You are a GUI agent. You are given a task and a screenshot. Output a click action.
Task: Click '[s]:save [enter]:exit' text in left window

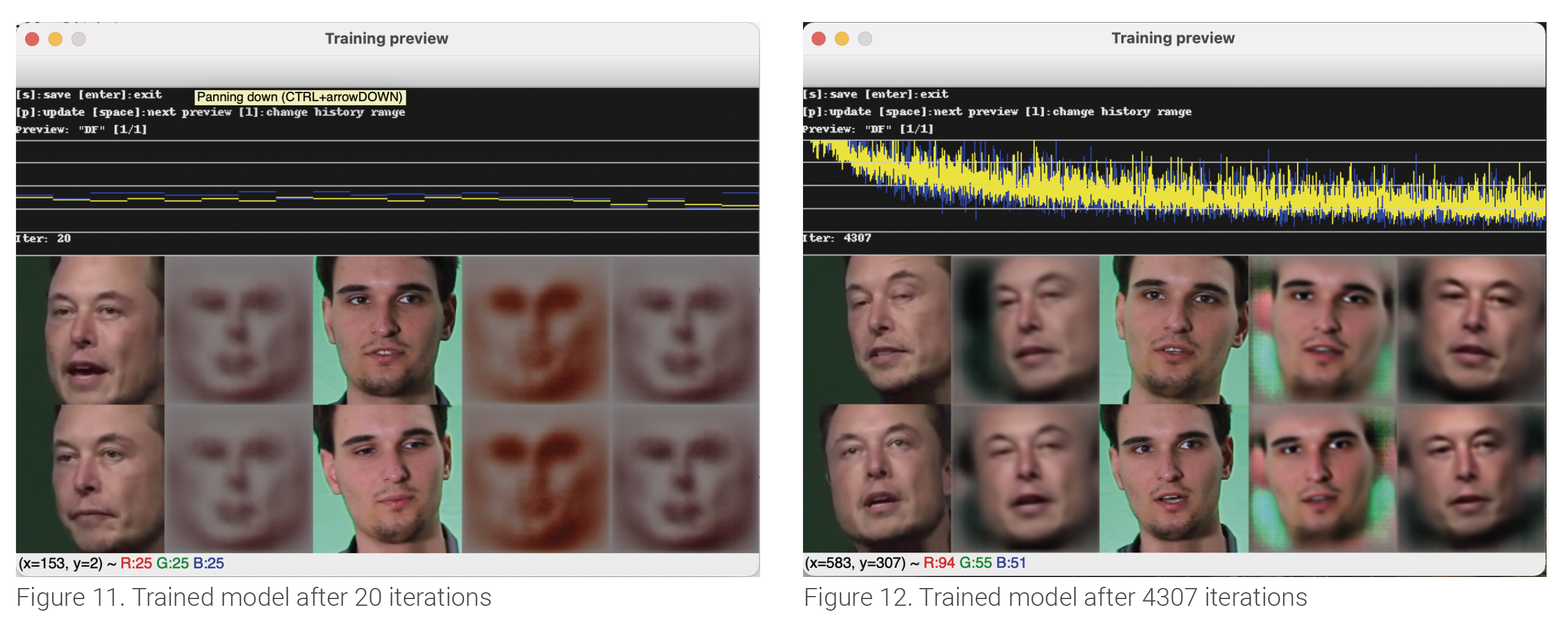click(x=89, y=95)
